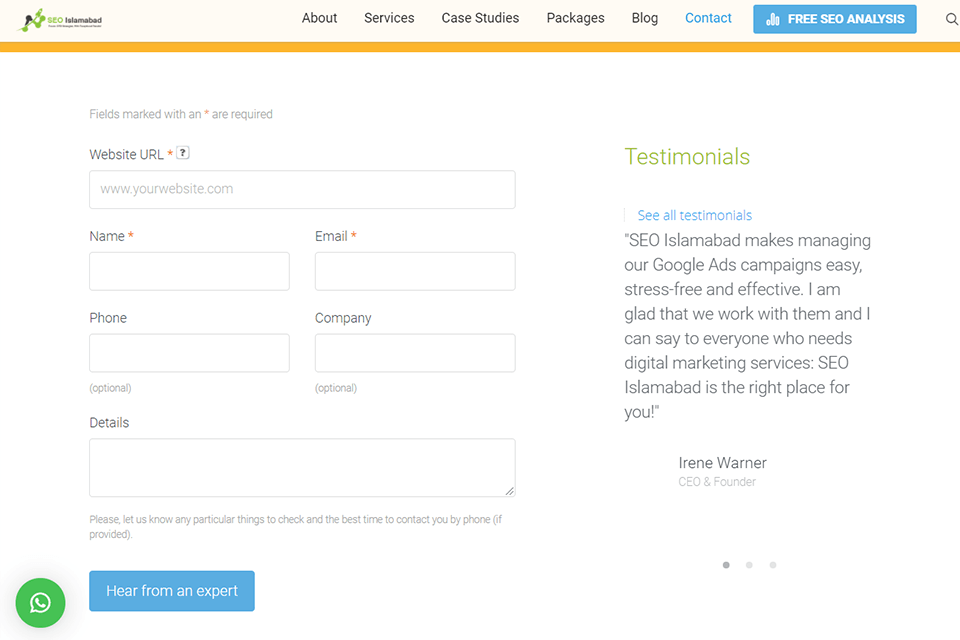This screenshot has width=960, height=640.
Task: Click the search magnifier icon in header
Action: 951,19
